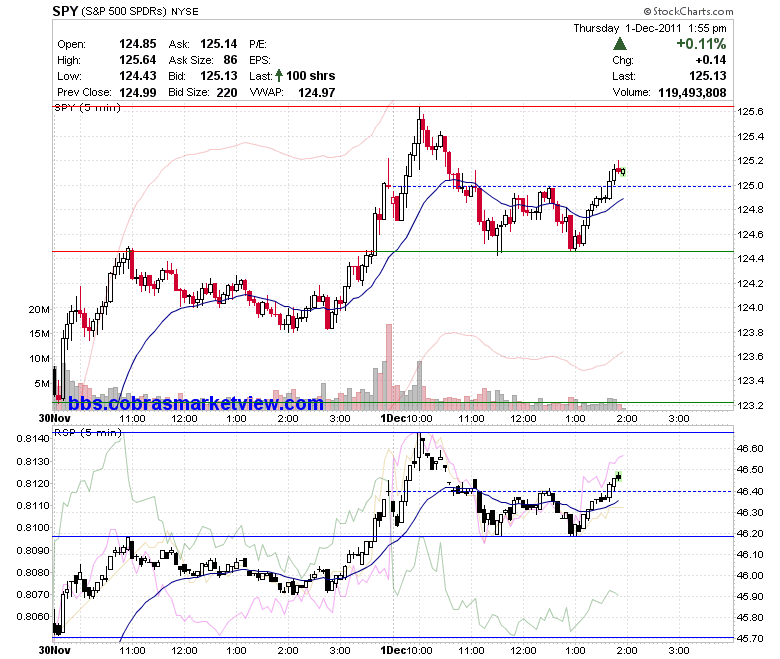Select the Low value 124.43
This screenshot has height=659, width=780.
tap(137, 76)
